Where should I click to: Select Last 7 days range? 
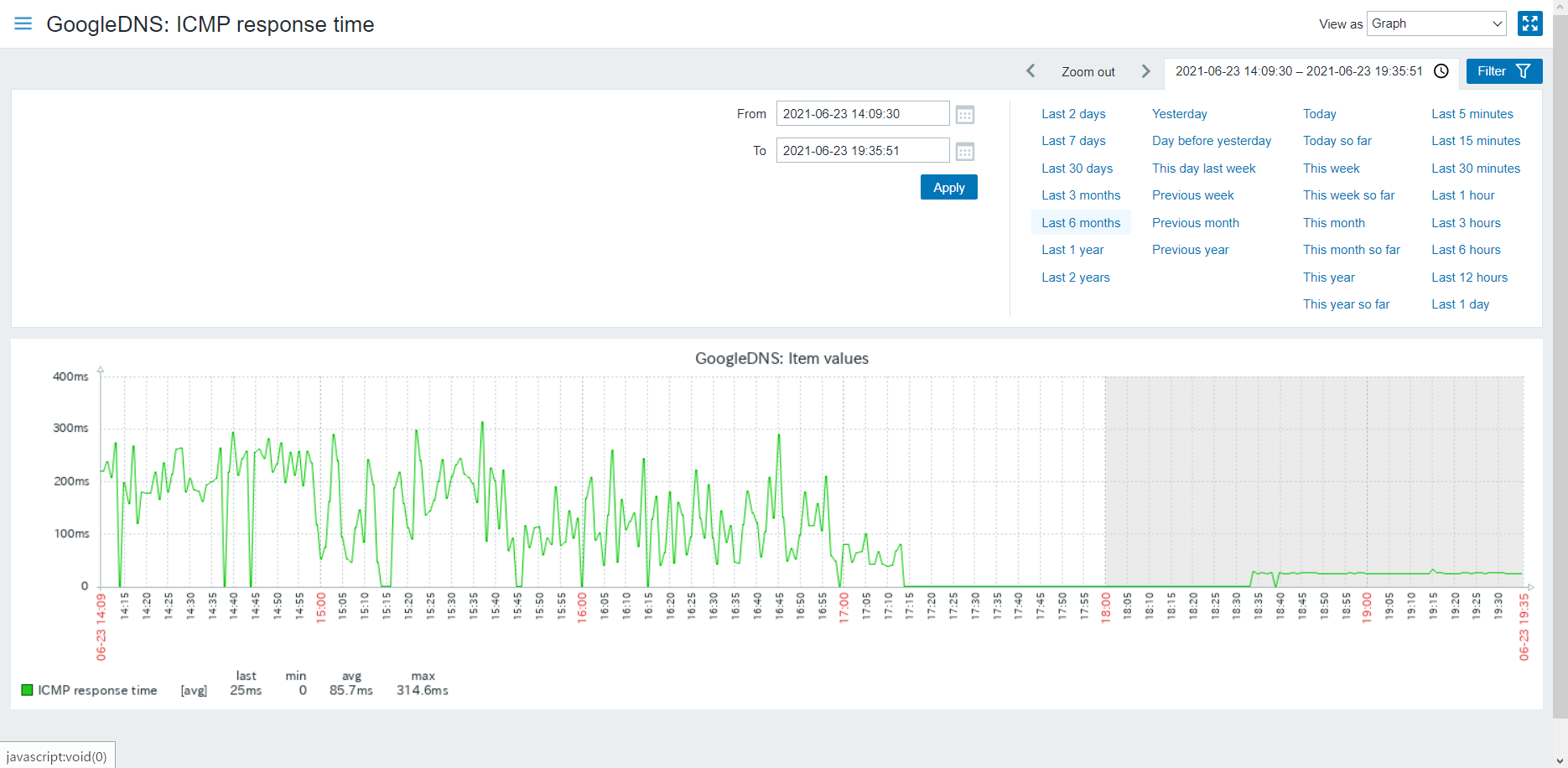pos(1073,141)
